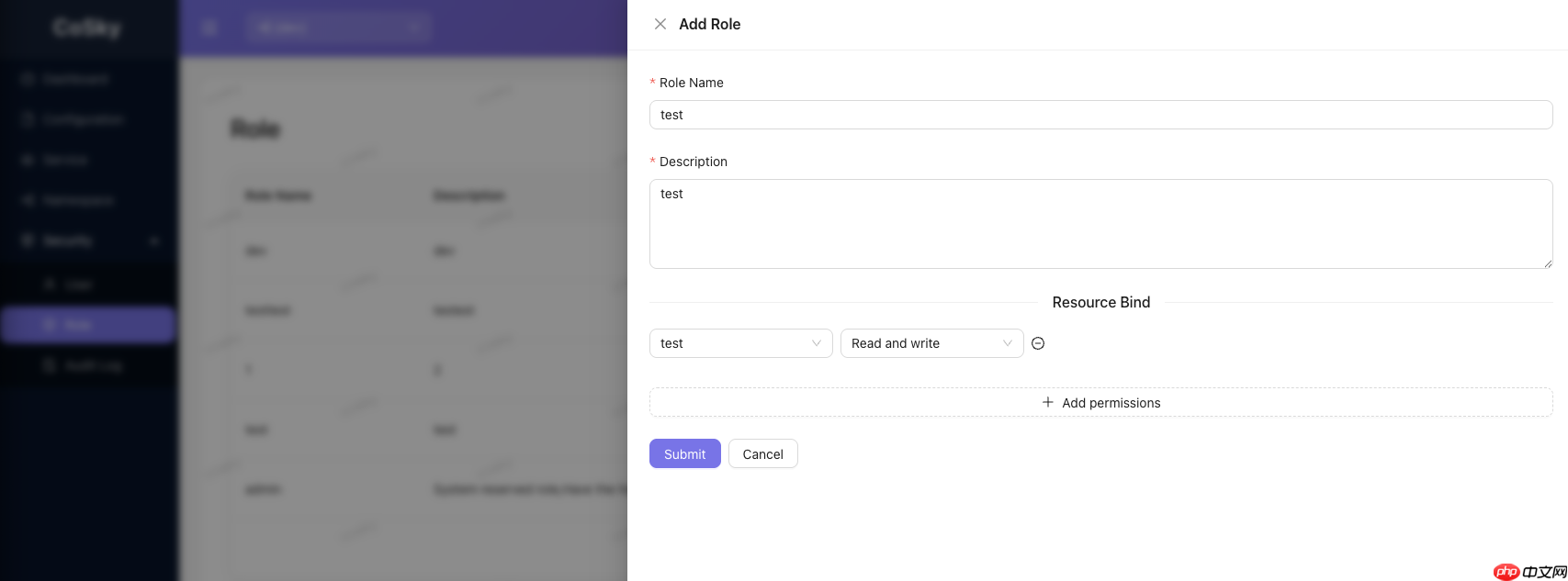Click the Add permissions dashed button text

point(1111,403)
